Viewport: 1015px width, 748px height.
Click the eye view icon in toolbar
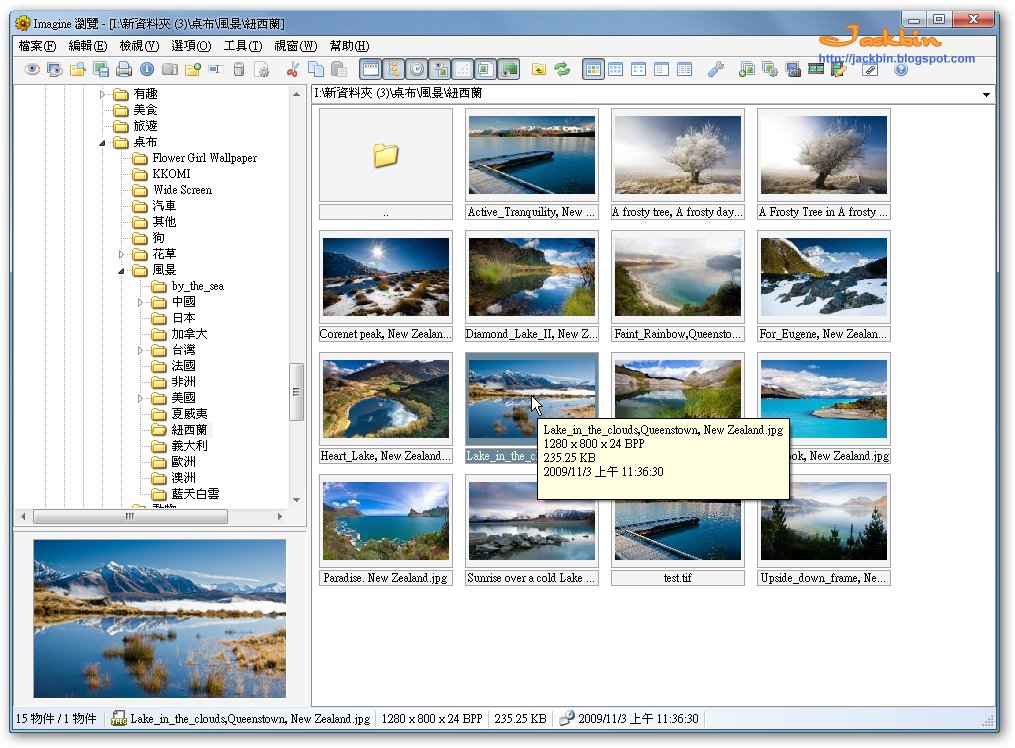pos(32,69)
